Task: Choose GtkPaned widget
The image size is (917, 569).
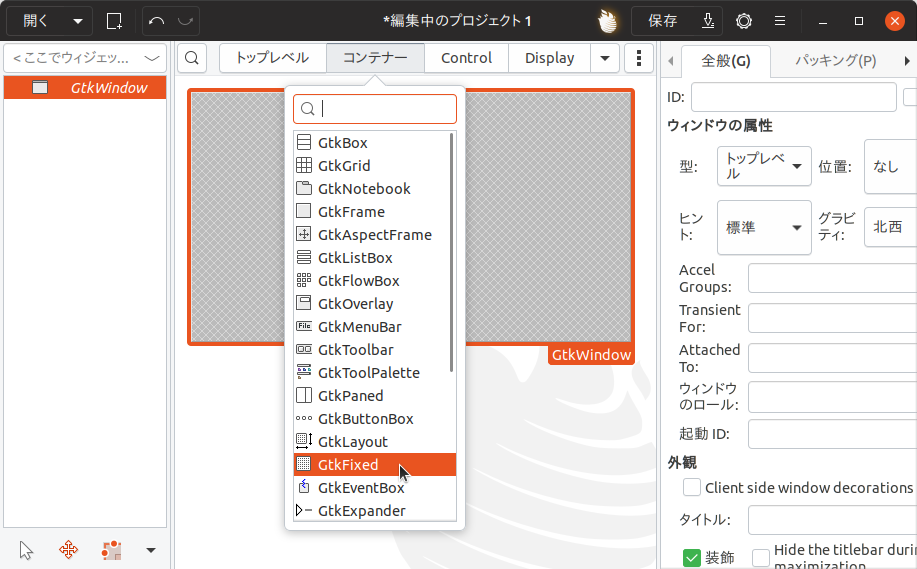Action: click(374, 396)
